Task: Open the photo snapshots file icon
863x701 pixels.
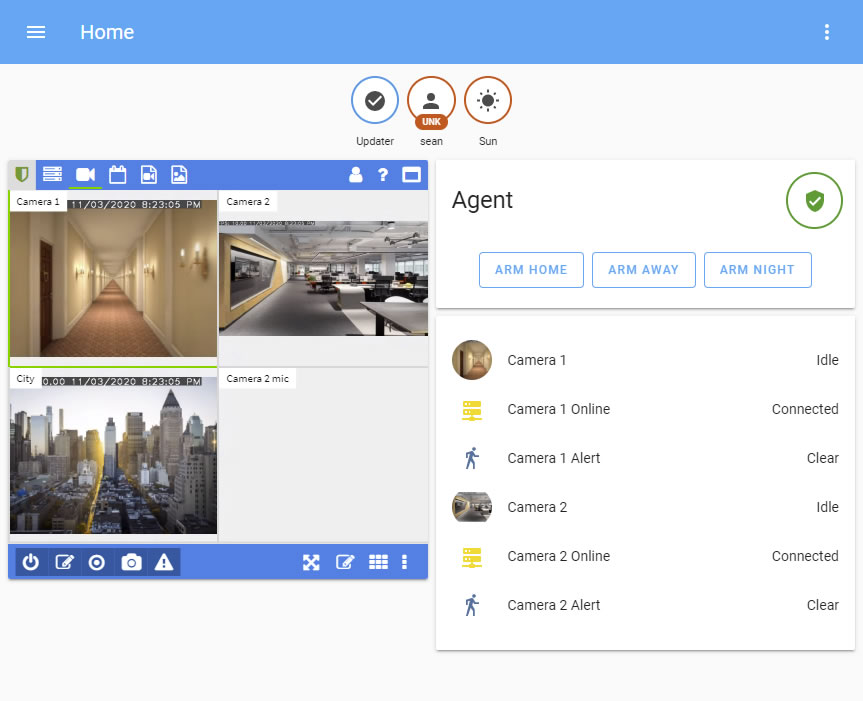Action: pyautogui.click(x=179, y=175)
